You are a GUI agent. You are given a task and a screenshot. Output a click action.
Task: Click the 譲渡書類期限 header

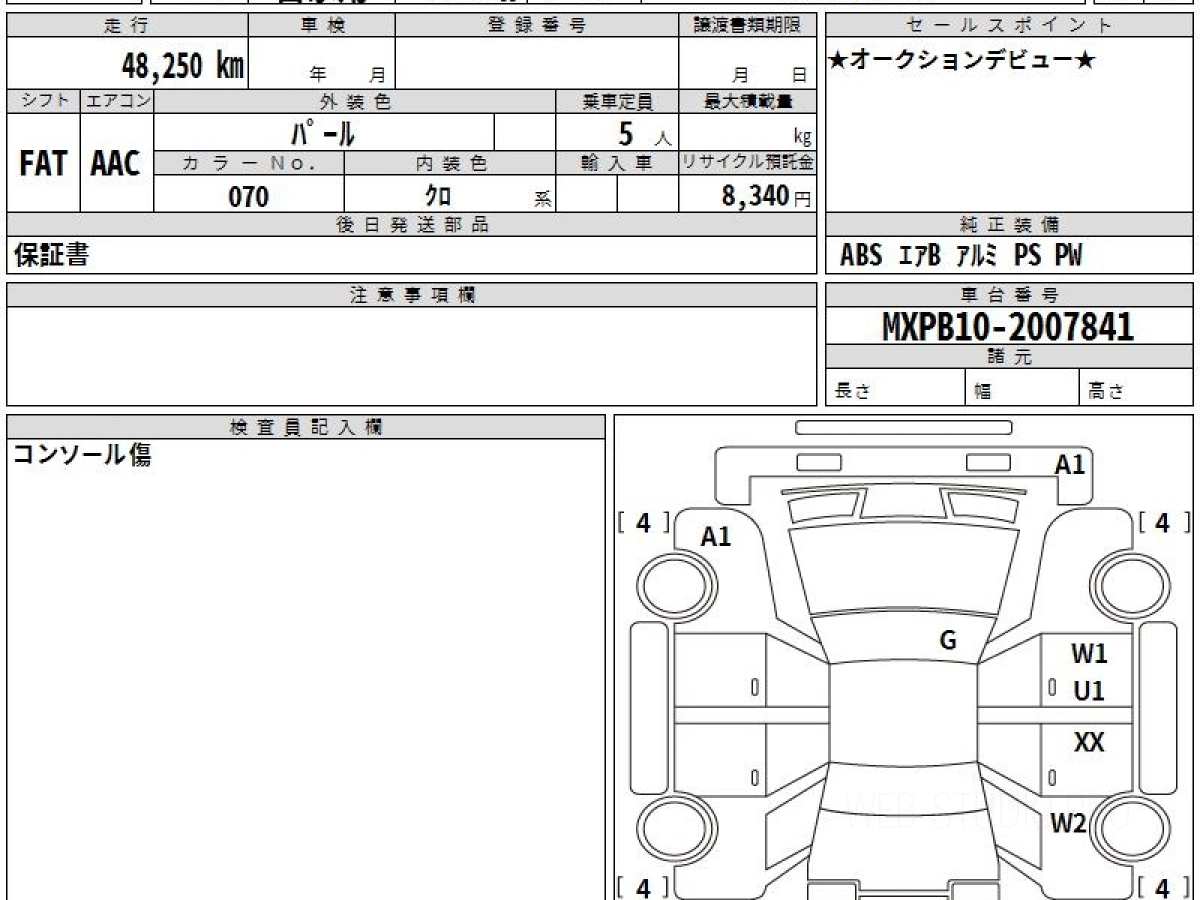click(x=748, y=26)
